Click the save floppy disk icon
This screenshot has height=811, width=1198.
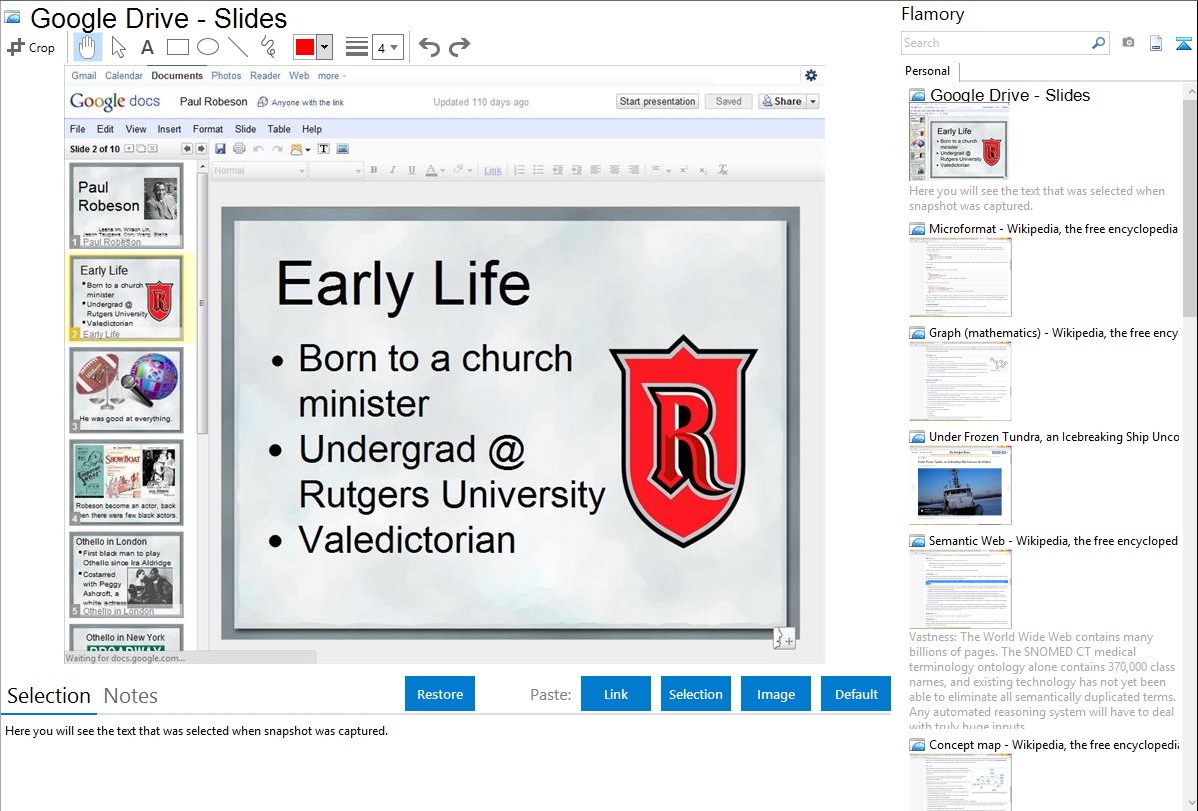point(220,148)
